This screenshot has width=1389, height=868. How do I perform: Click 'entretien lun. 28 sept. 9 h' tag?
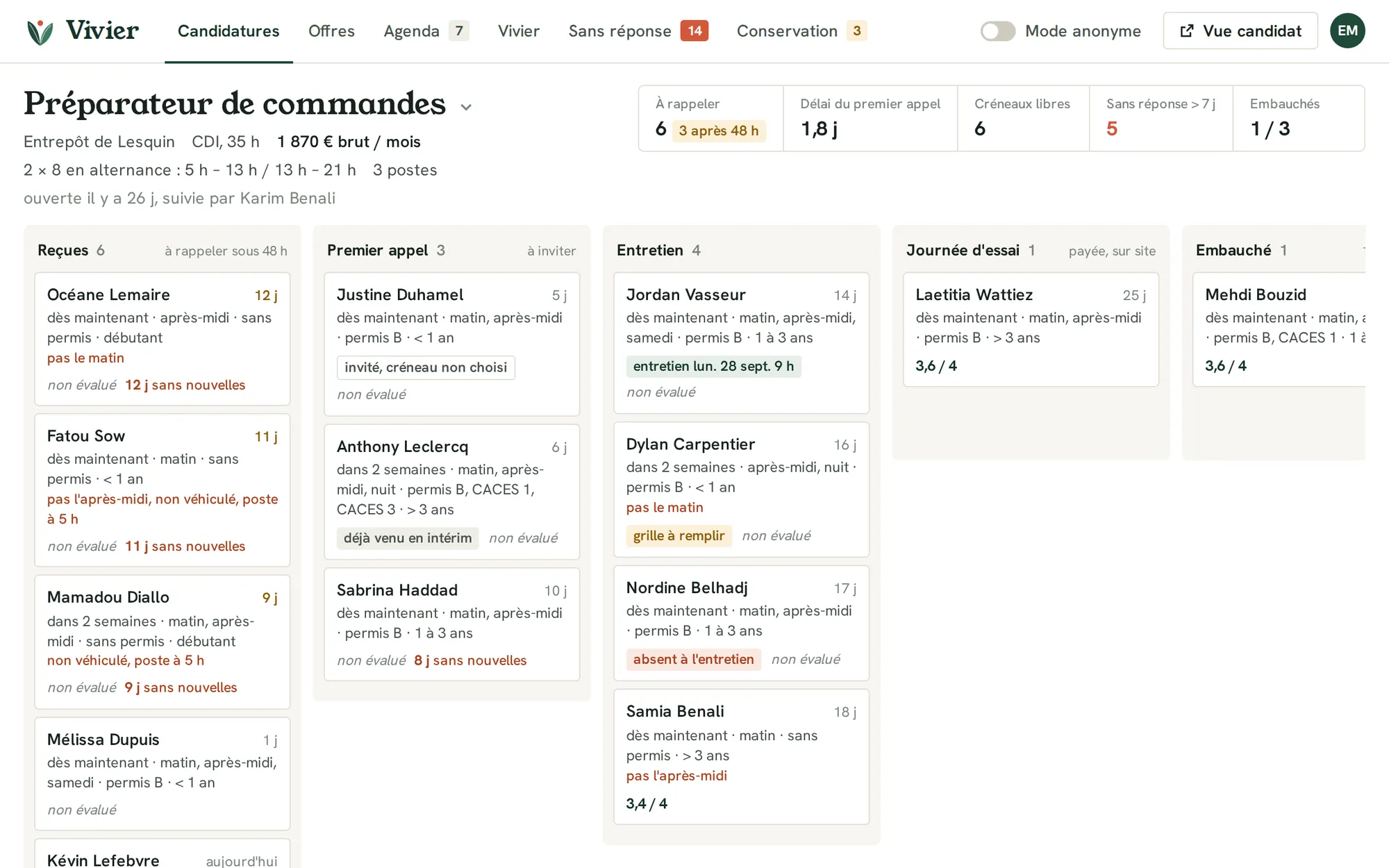pyautogui.click(x=713, y=366)
